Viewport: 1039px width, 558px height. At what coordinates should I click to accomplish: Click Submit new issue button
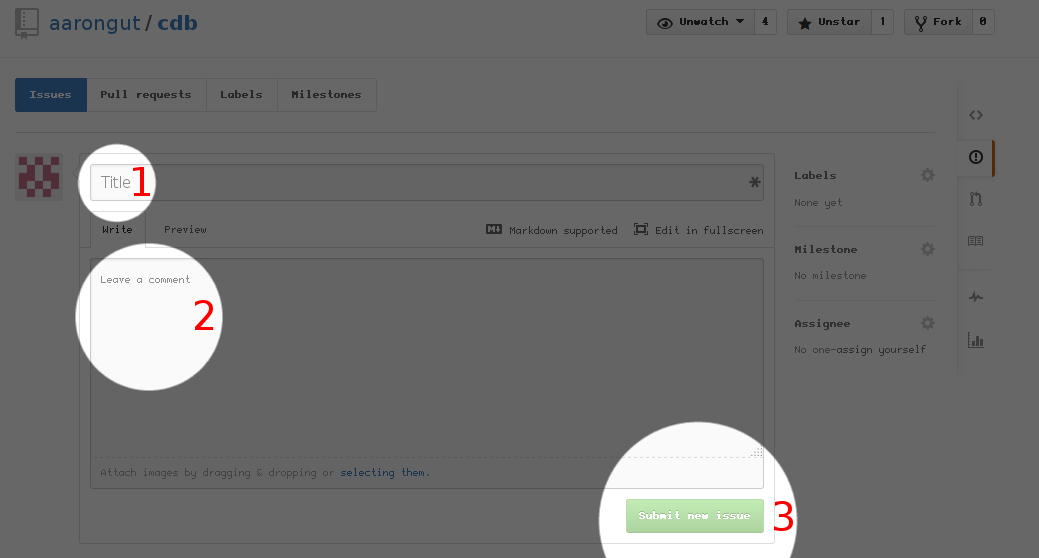point(694,516)
